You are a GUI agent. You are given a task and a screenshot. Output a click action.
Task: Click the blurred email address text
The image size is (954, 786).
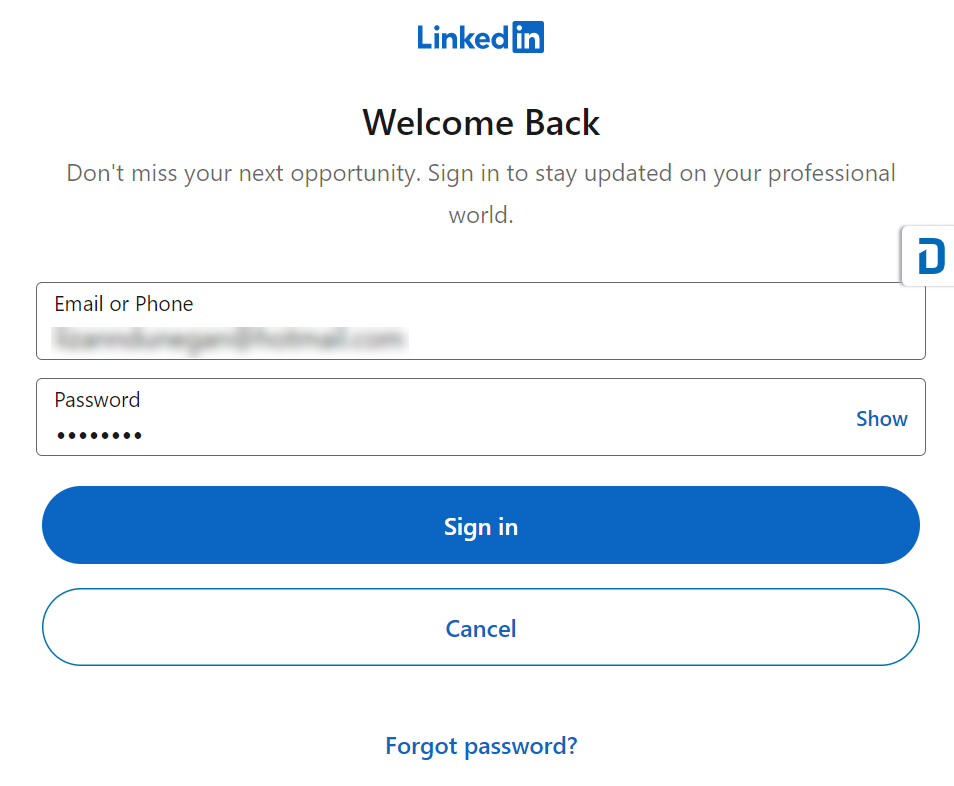[229, 339]
